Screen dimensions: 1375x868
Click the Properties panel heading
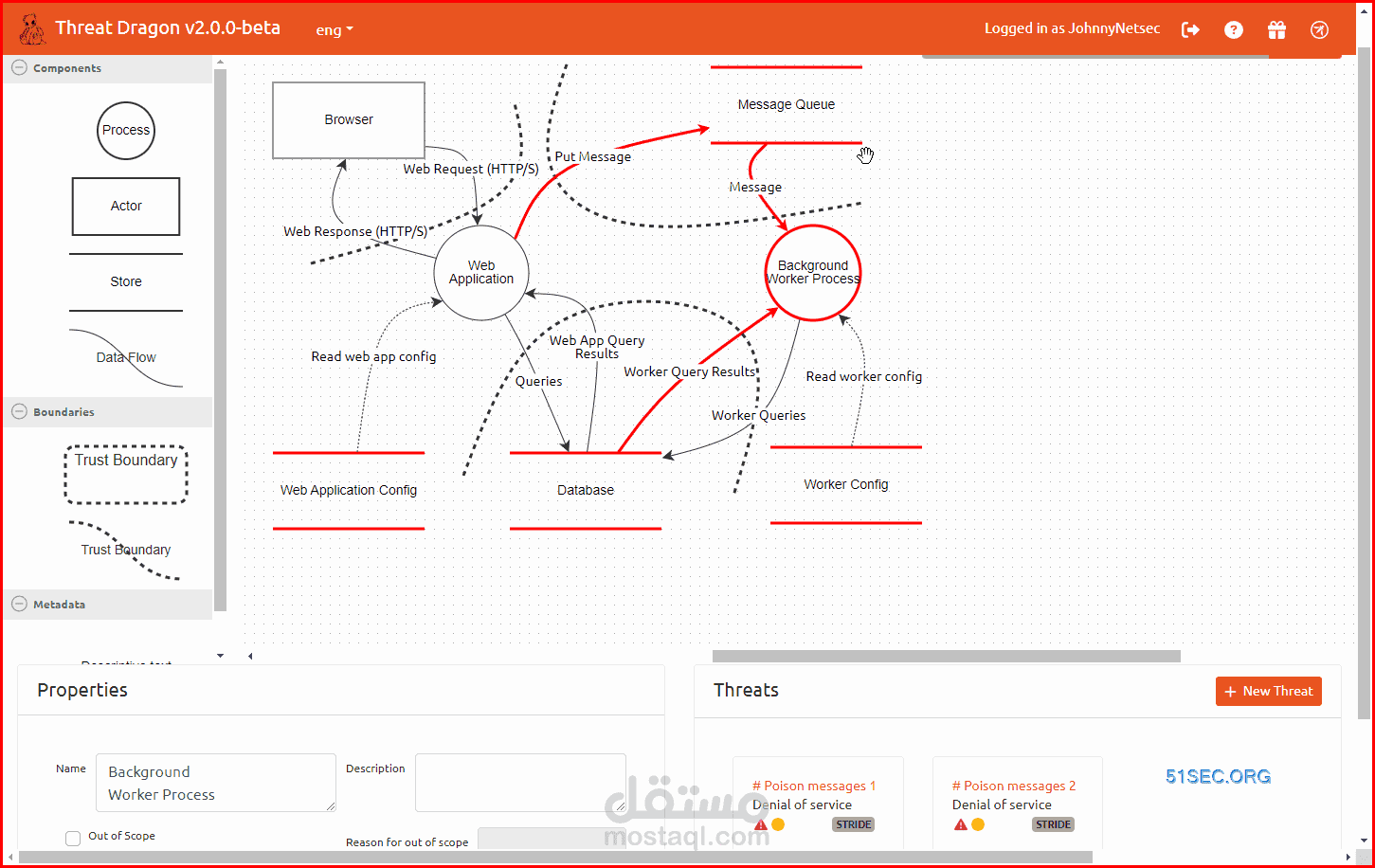click(x=82, y=691)
